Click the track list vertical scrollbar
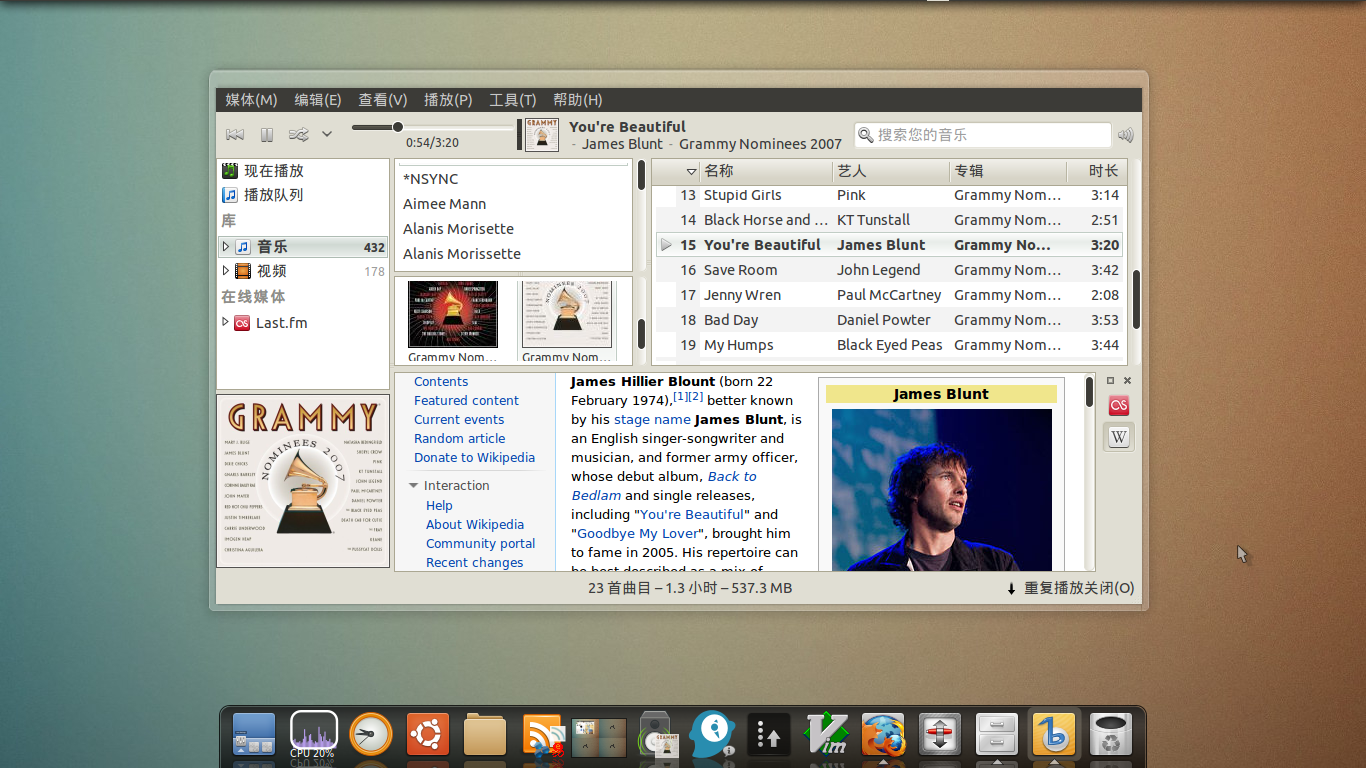This screenshot has height=768, width=1366. pos(1136,300)
